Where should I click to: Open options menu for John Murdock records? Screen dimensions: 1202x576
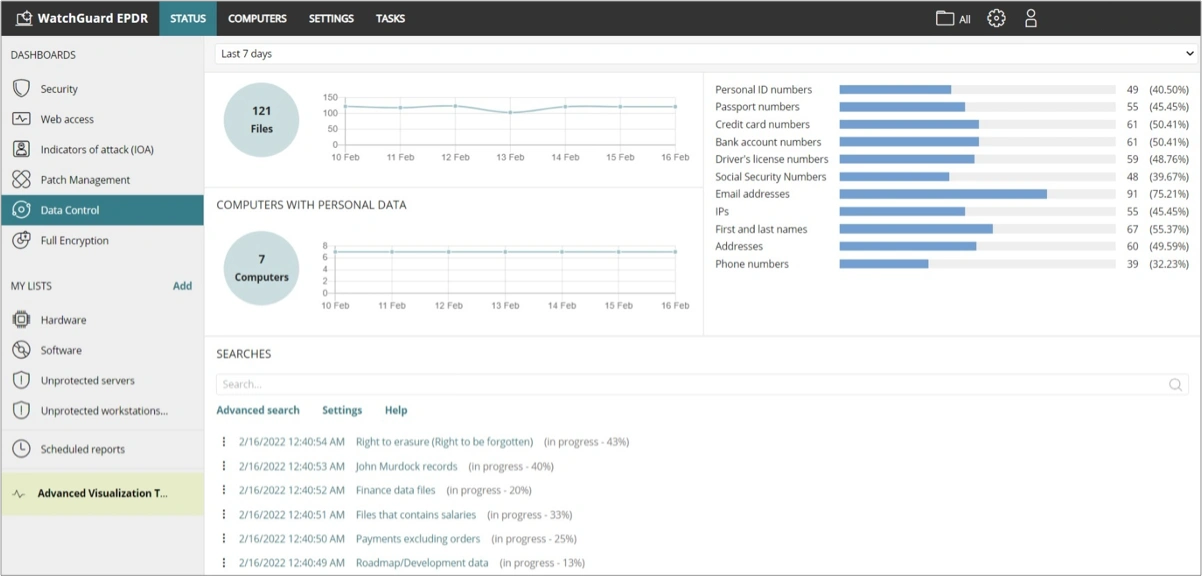pos(224,466)
